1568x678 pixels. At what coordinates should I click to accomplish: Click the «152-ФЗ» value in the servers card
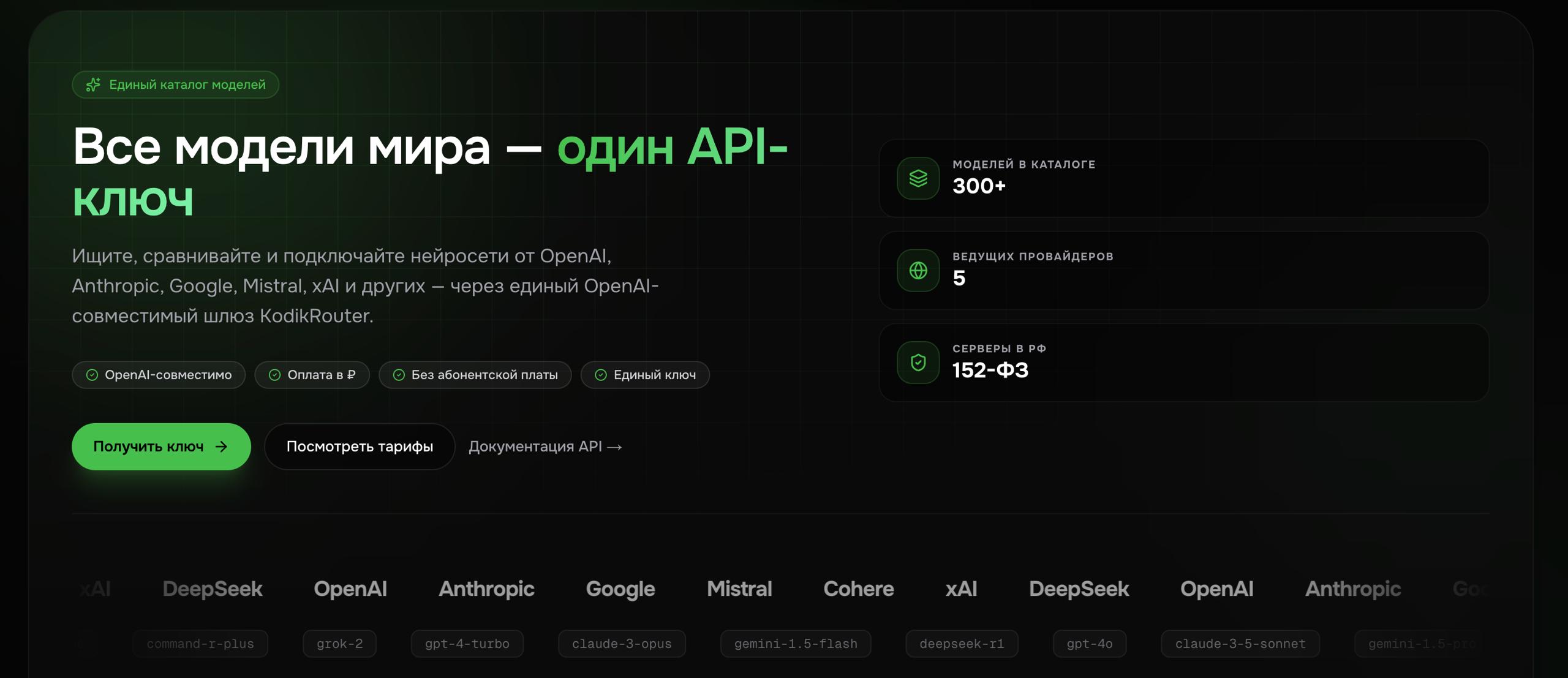click(x=990, y=370)
